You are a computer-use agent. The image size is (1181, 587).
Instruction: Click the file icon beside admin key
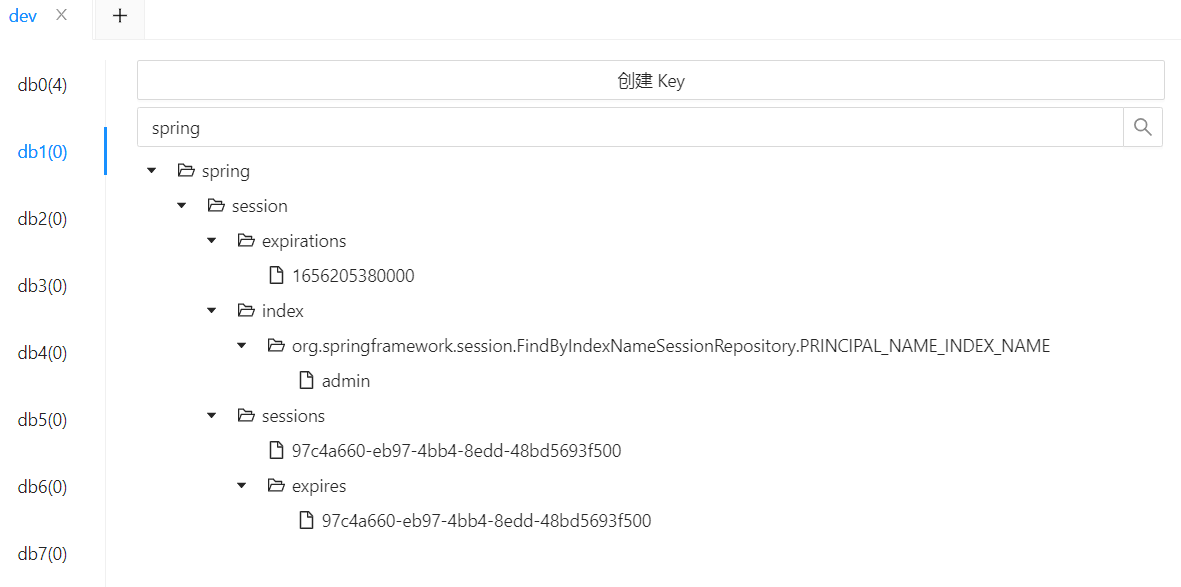point(307,381)
